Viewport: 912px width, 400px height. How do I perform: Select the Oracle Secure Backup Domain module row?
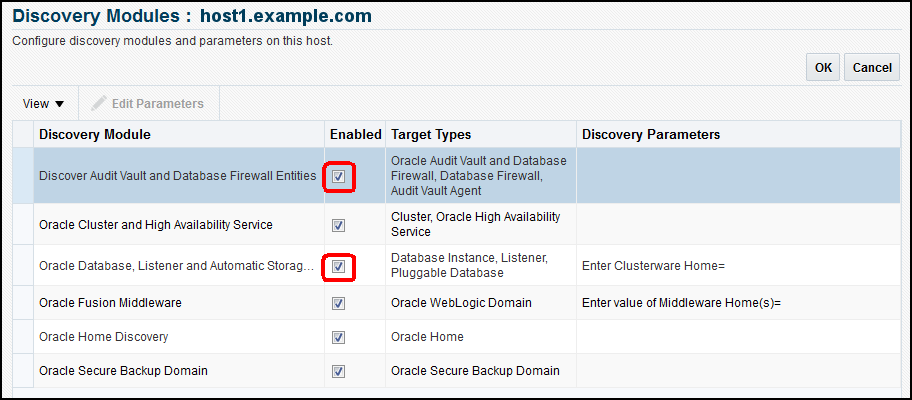tap(123, 371)
